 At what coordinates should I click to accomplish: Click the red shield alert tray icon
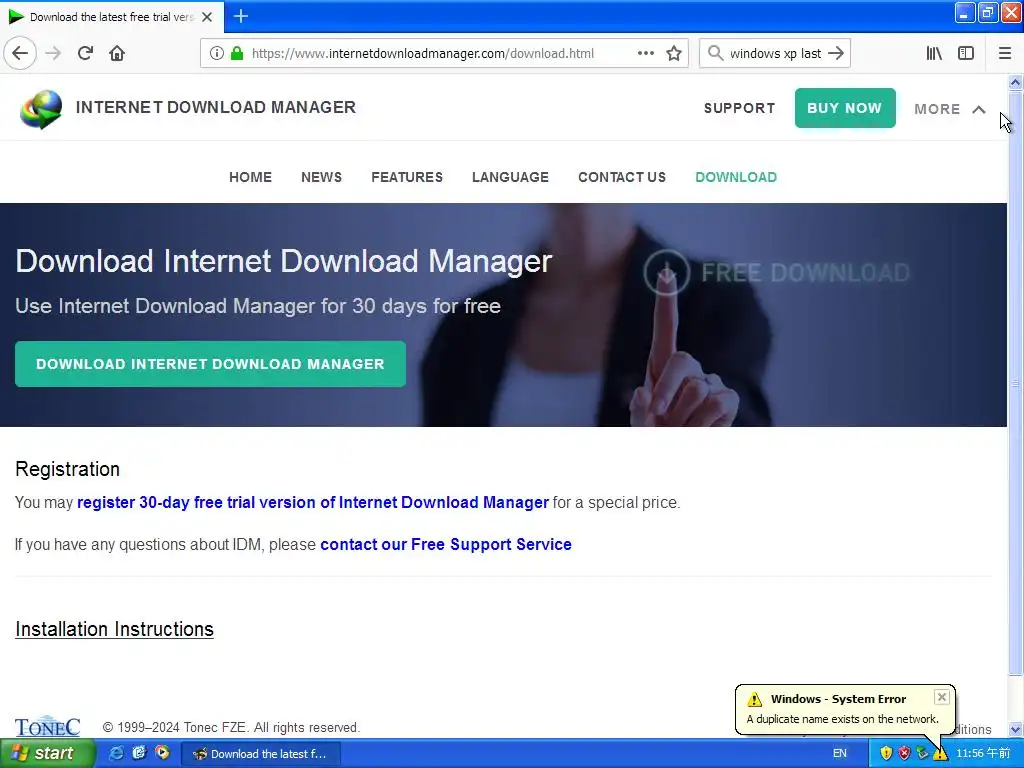(904, 753)
